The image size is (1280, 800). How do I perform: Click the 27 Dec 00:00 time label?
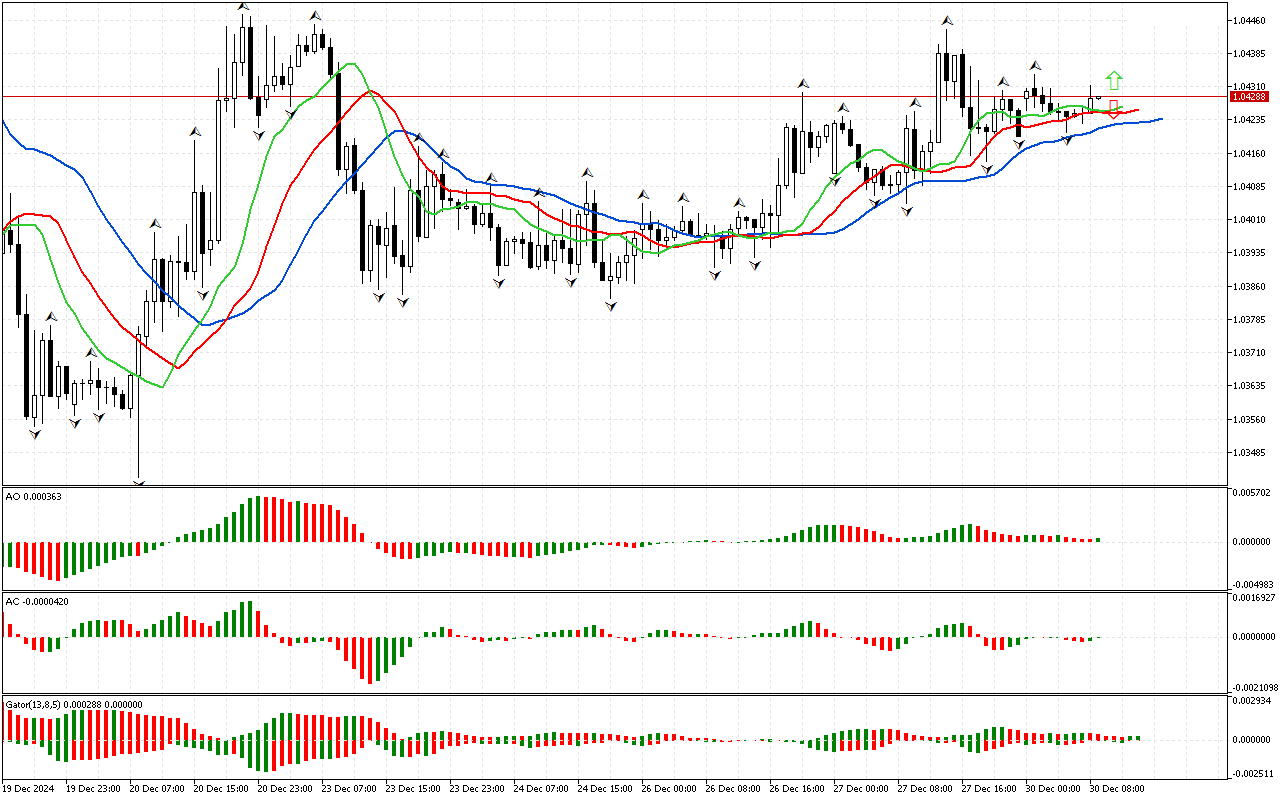point(862,788)
